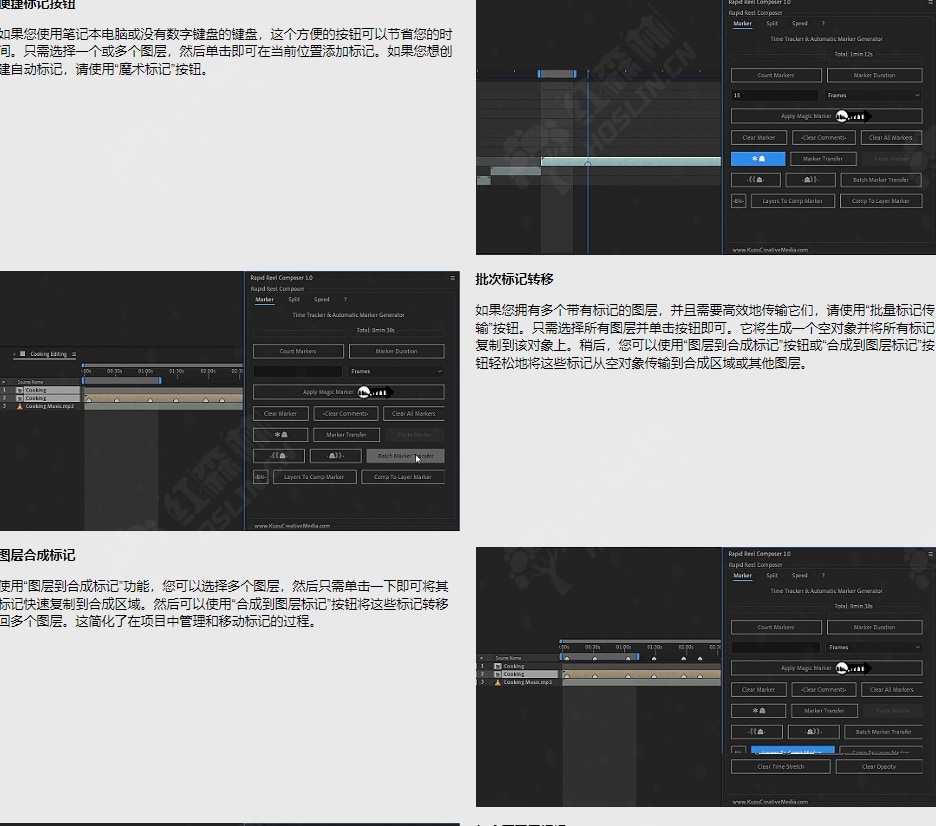Click Batch Marker Transfer in the middle screenshot
Image resolution: width=936 pixels, height=826 pixels.
pyautogui.click(x=405, y=456)
